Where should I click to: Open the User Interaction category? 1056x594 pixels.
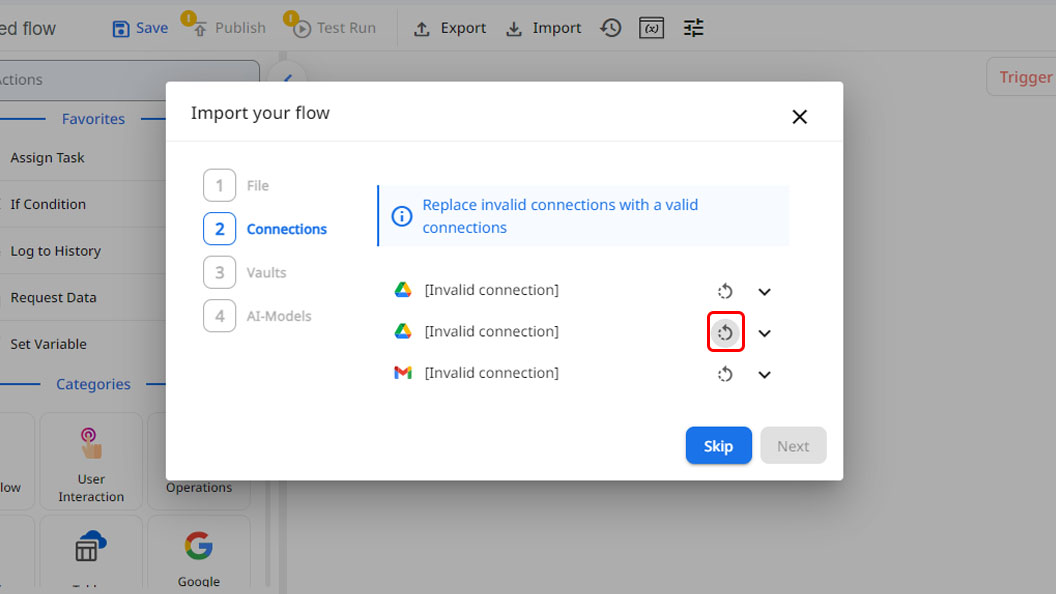pos(91,462)
